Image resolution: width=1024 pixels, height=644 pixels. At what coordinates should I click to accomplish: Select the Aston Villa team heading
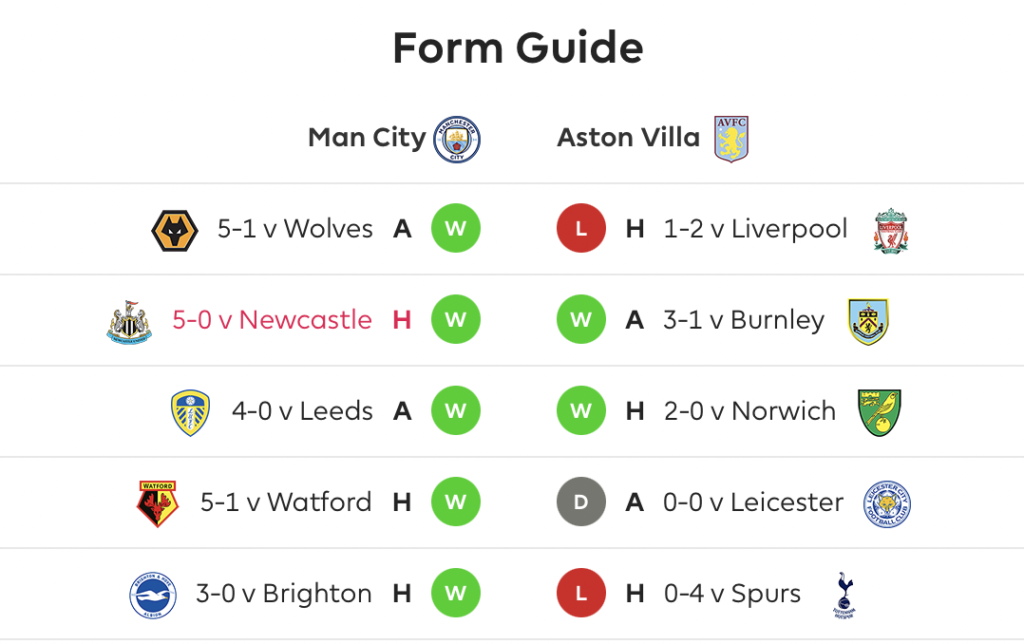point(628,138)
